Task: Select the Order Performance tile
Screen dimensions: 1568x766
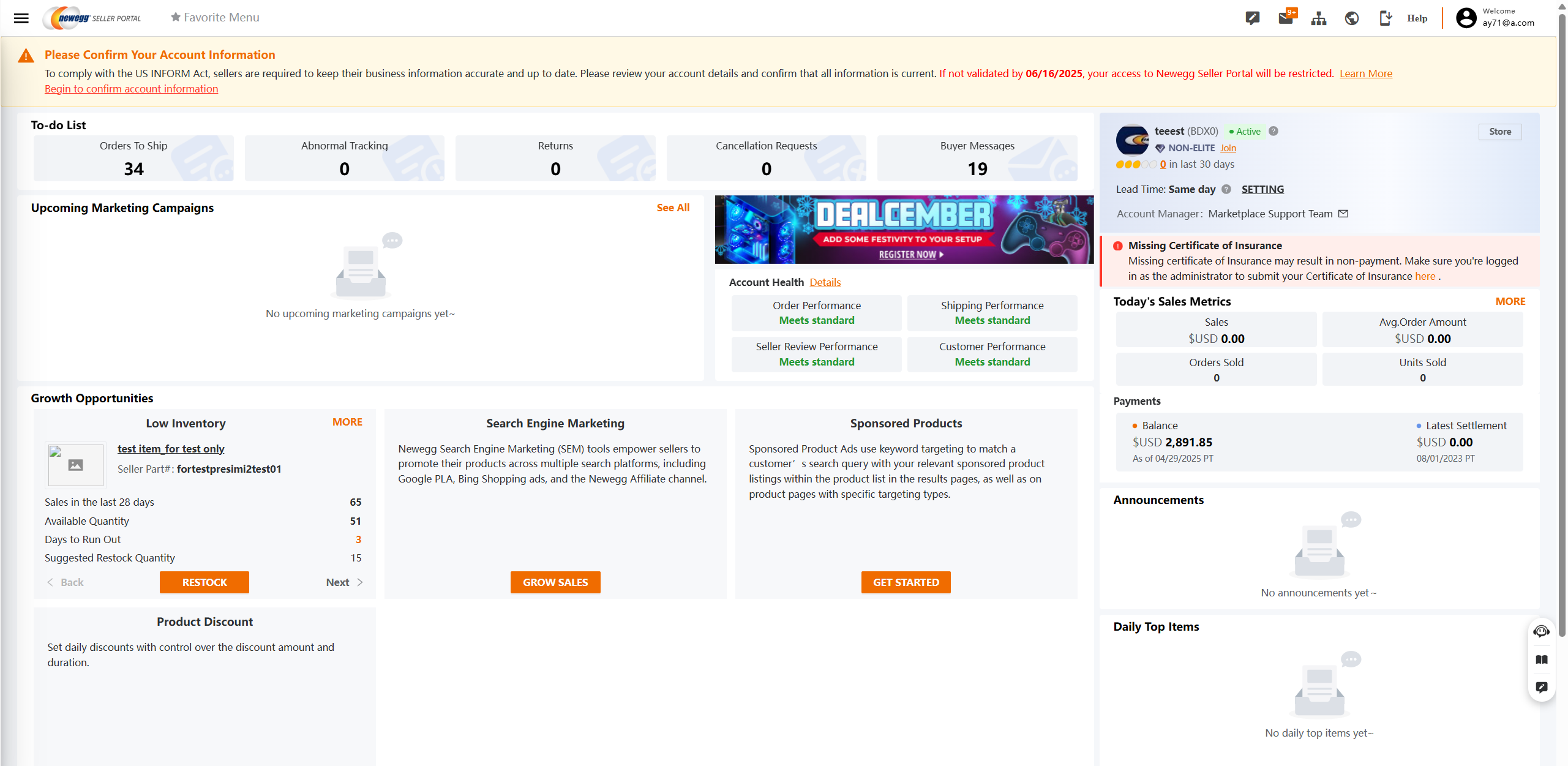Action: tap(816, 313)
